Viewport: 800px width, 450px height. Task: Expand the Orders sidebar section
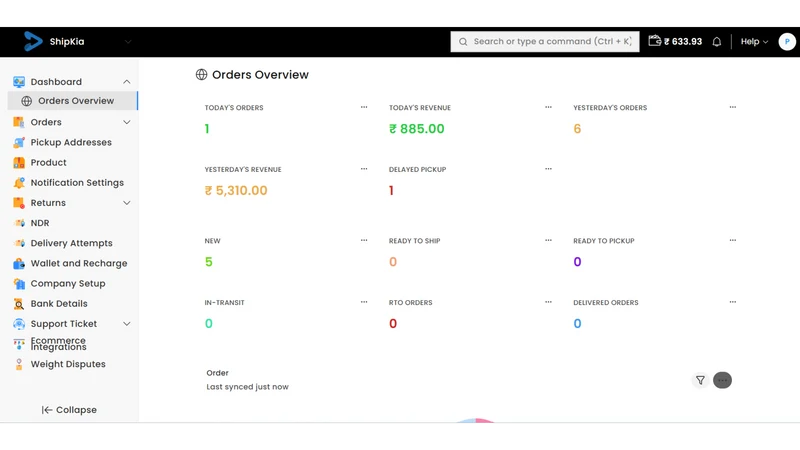[127, 122]
